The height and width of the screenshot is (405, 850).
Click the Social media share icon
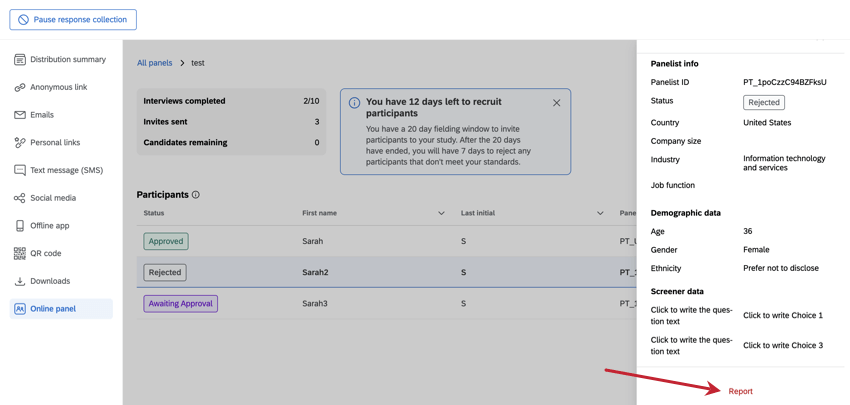point(20,198)
